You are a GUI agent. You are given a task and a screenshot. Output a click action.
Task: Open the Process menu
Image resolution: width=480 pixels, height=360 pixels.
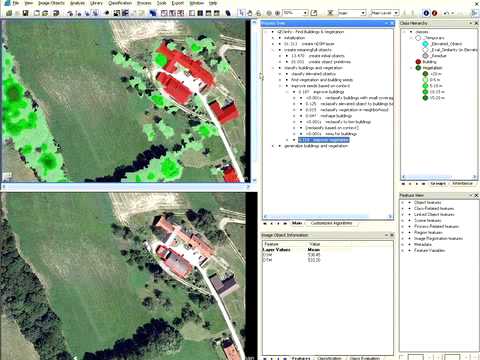point(144,3)
